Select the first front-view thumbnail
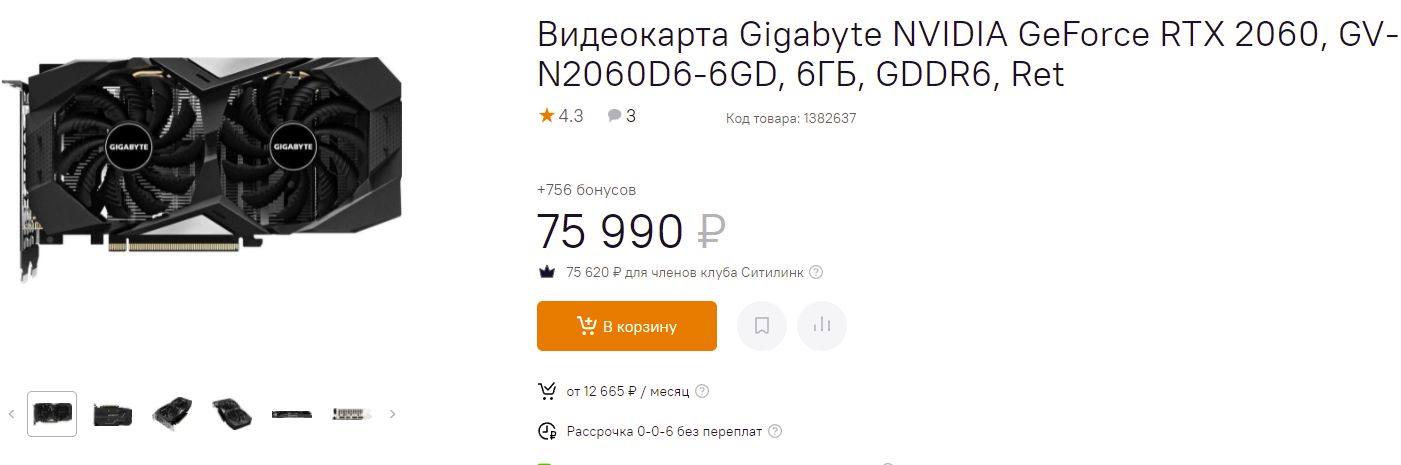This screenshot has height=465, width=1401. (52, 414)
